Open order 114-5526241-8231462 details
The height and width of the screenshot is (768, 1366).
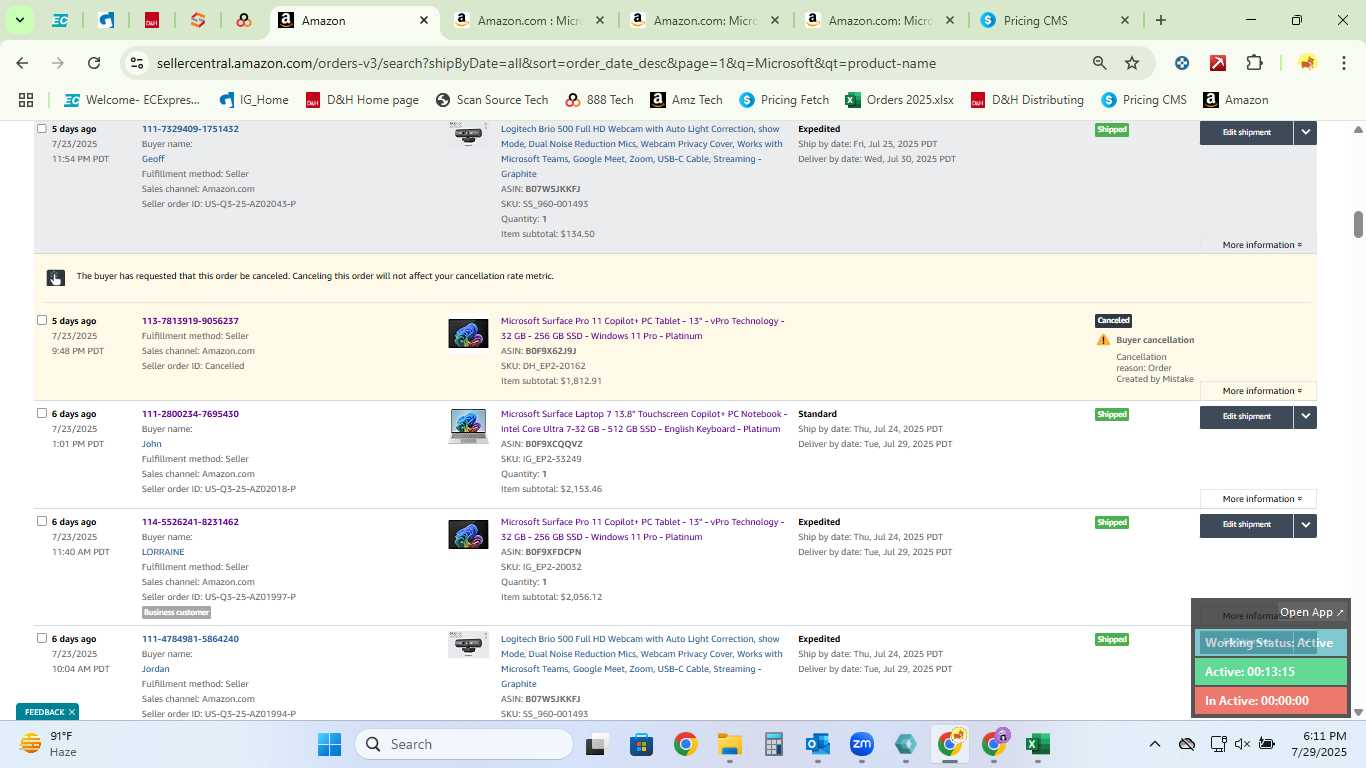tap(190, 522)
